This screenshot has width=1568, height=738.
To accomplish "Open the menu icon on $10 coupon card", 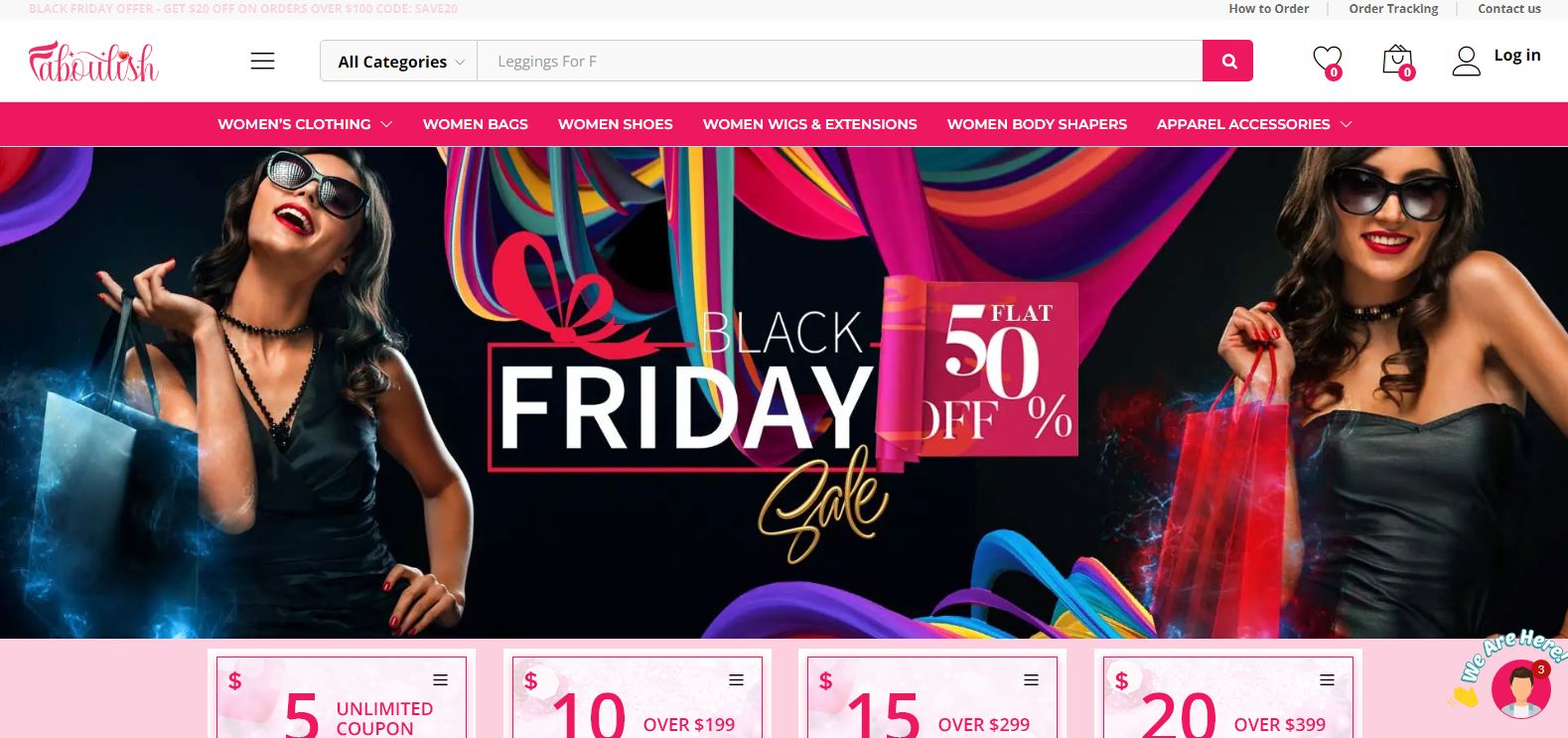I will (736, 680).
